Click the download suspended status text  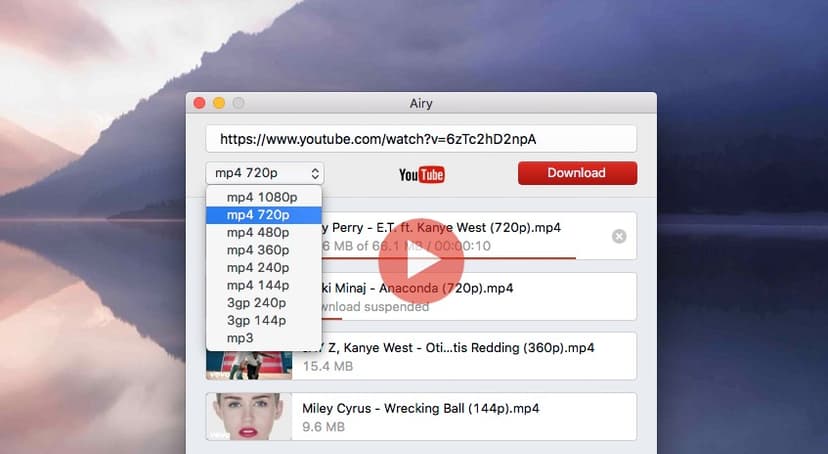375,307
